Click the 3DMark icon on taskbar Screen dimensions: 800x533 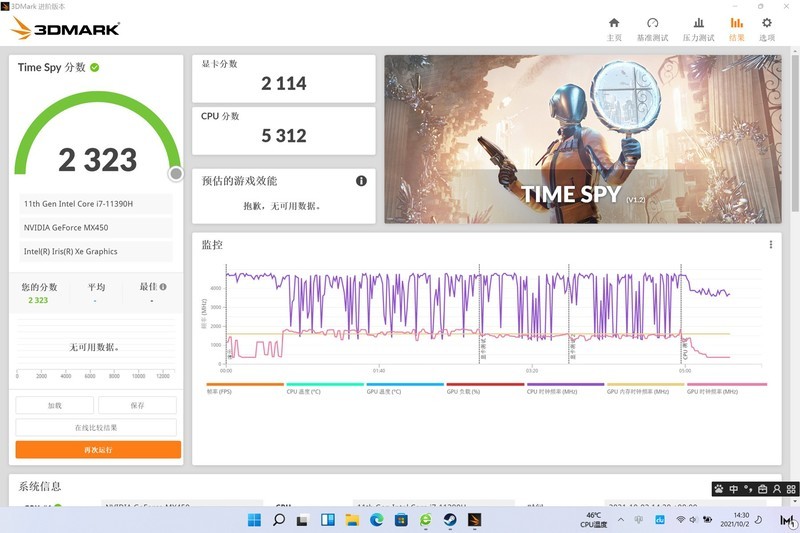(x=474, y=520)
